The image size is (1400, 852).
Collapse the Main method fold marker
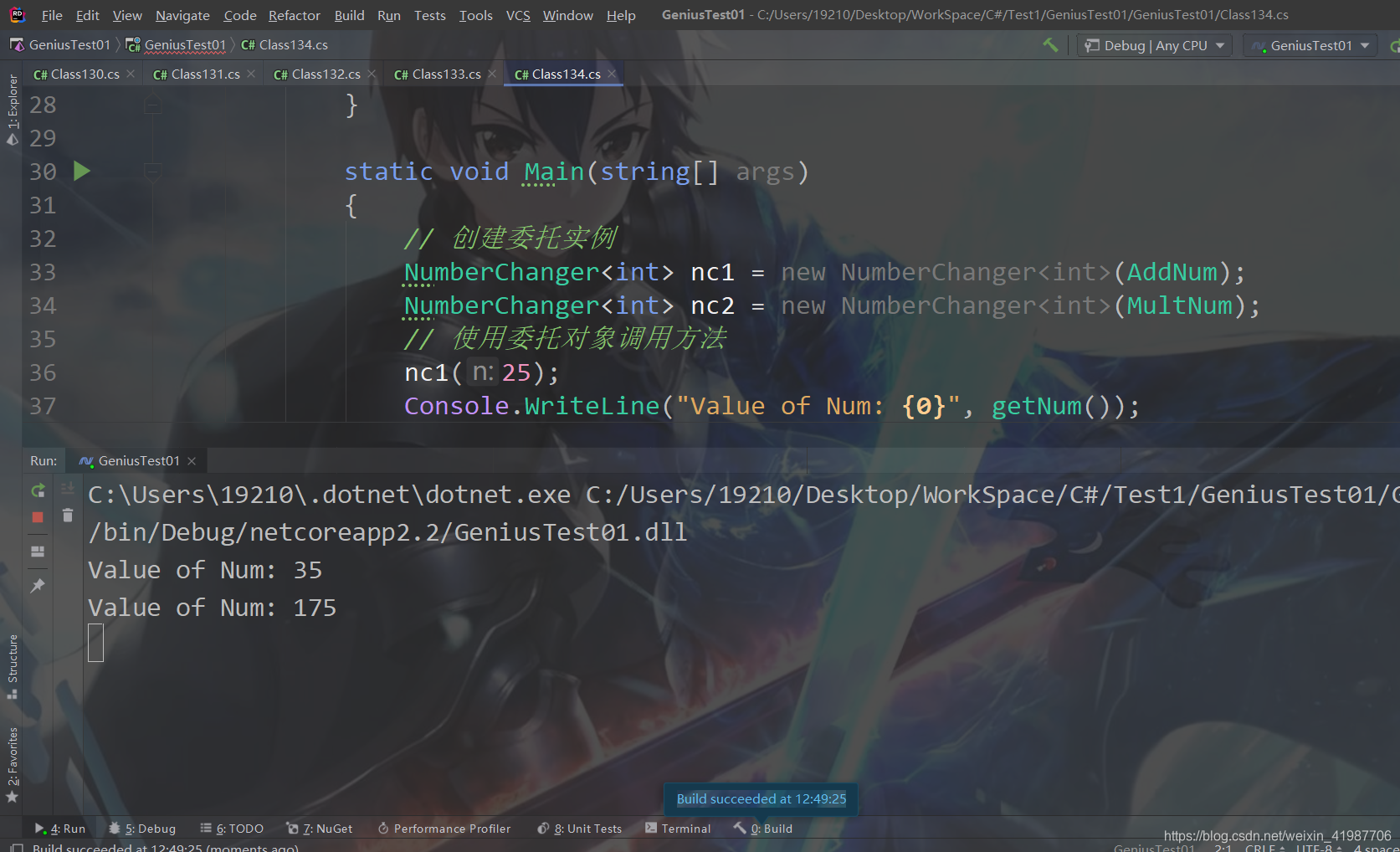pos(152,172)
